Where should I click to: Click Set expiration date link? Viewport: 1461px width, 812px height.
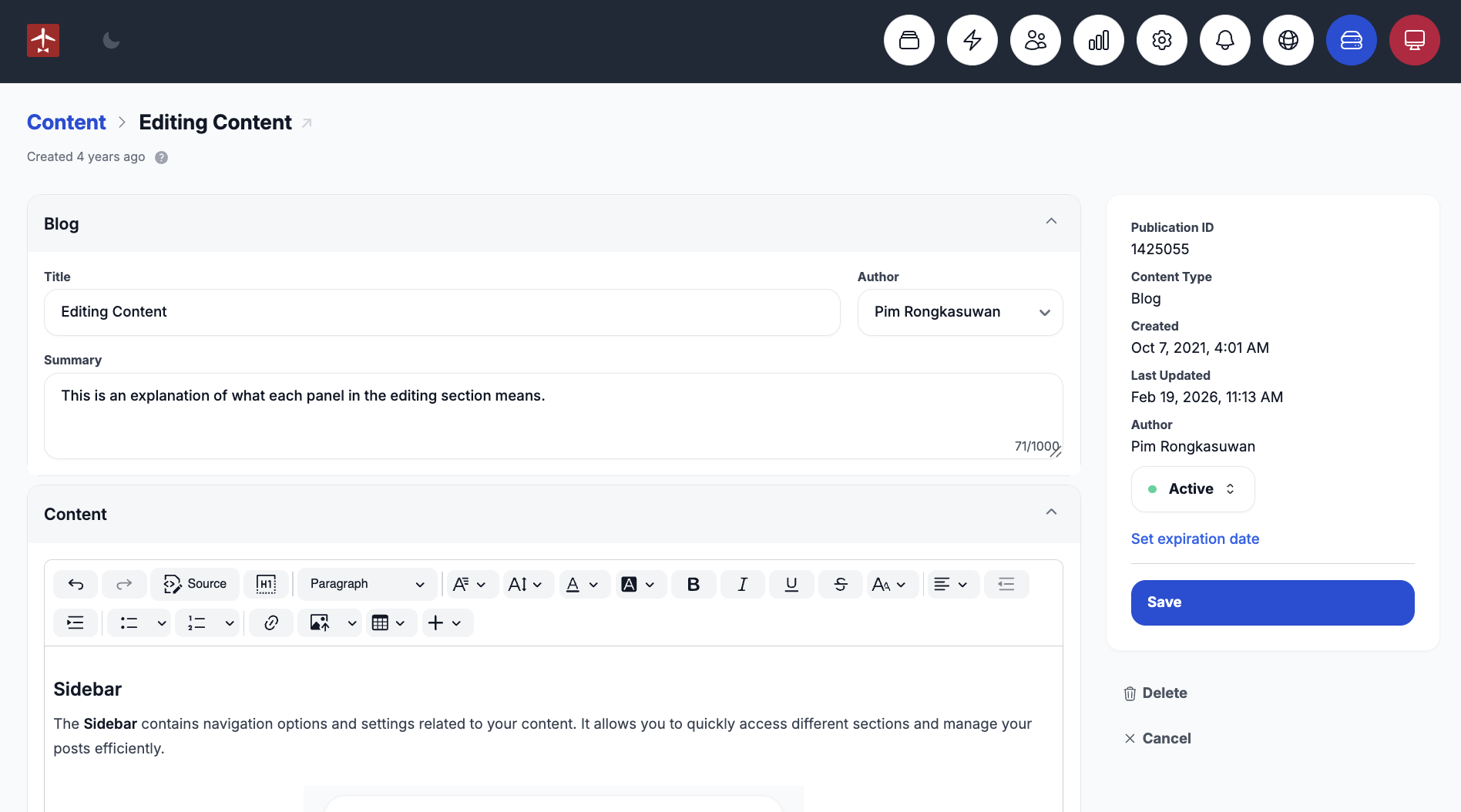tap(1194, 539)
